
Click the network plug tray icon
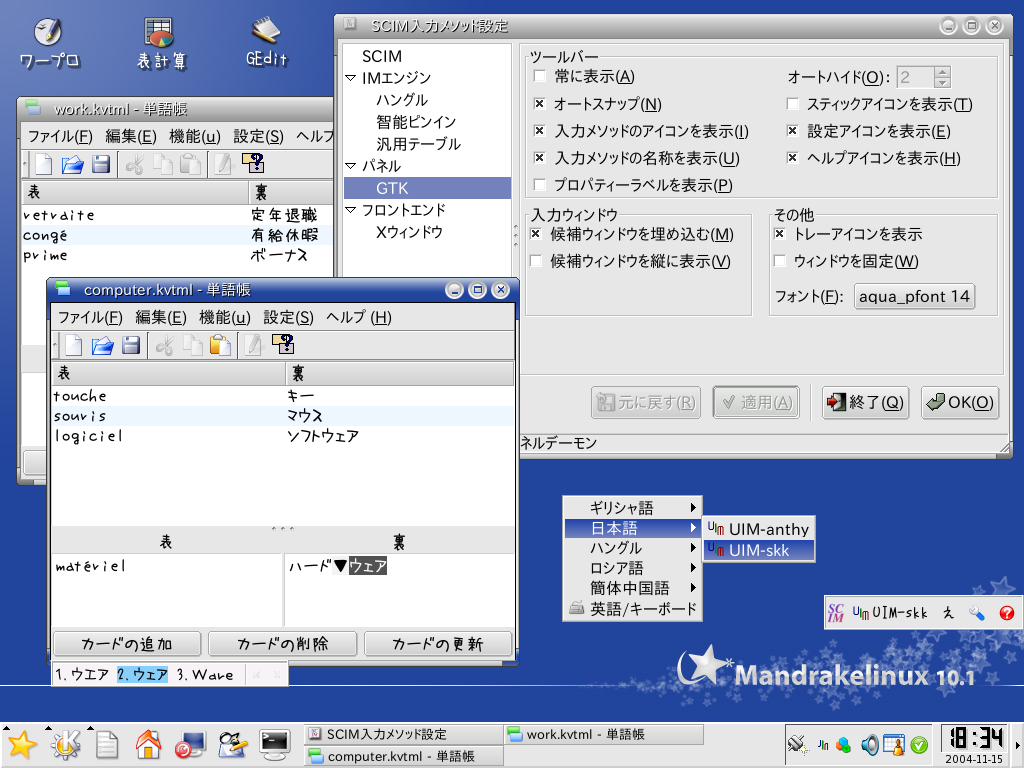pyautogui.click(x=797, y=744)
